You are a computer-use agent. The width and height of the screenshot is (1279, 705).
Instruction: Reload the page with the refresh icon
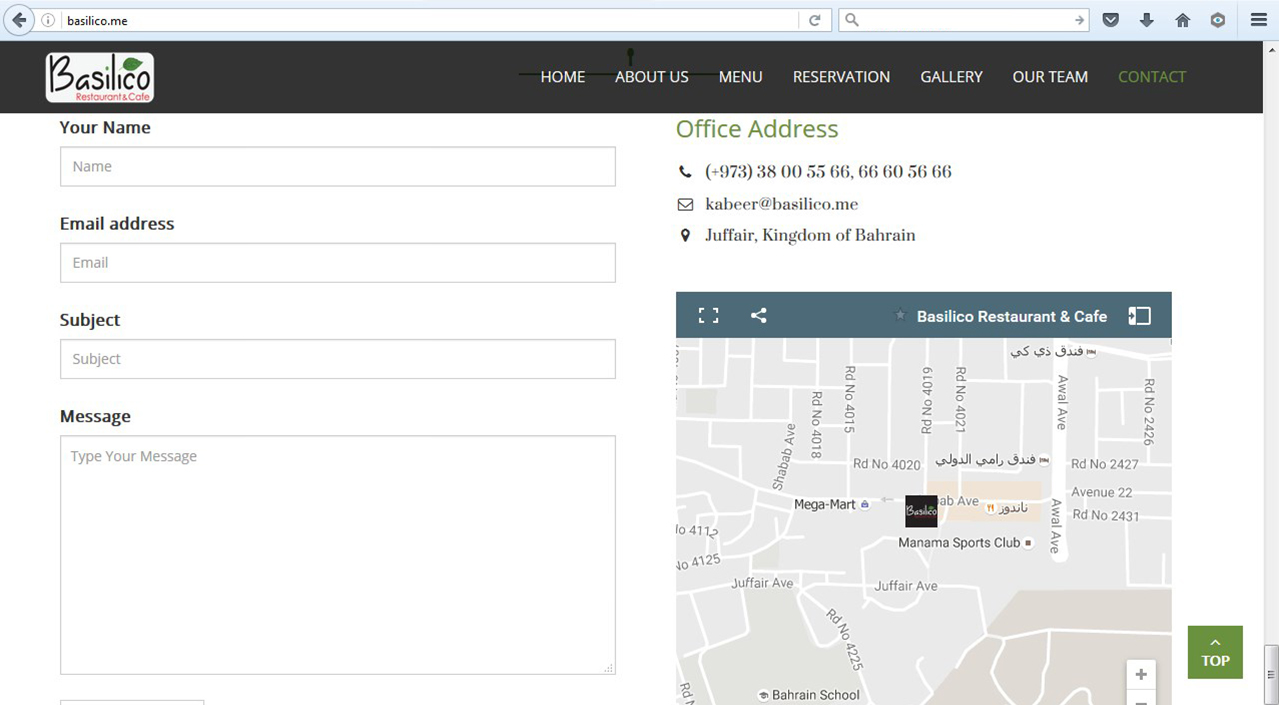click(x=815, y=20)
